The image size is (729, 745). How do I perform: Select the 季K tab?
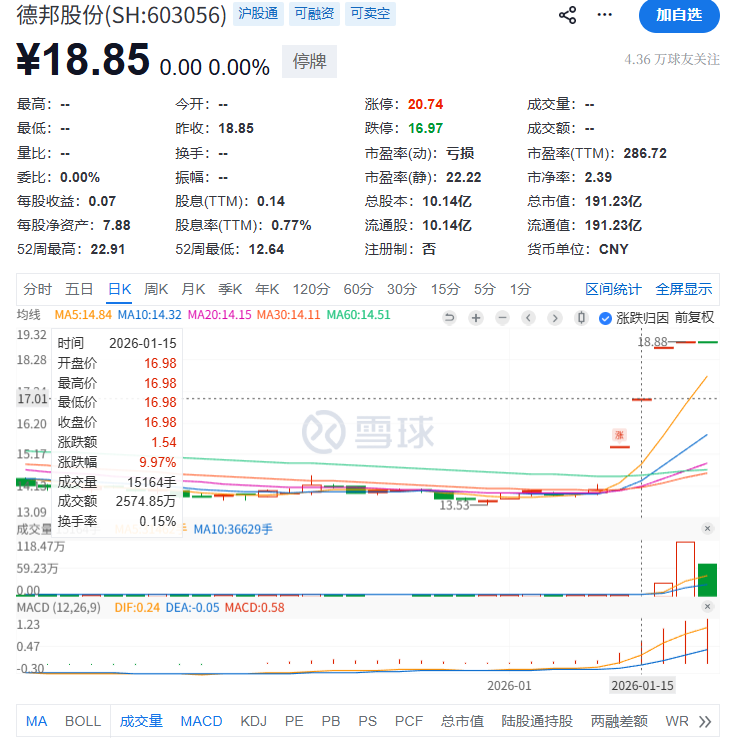point(230,289)
